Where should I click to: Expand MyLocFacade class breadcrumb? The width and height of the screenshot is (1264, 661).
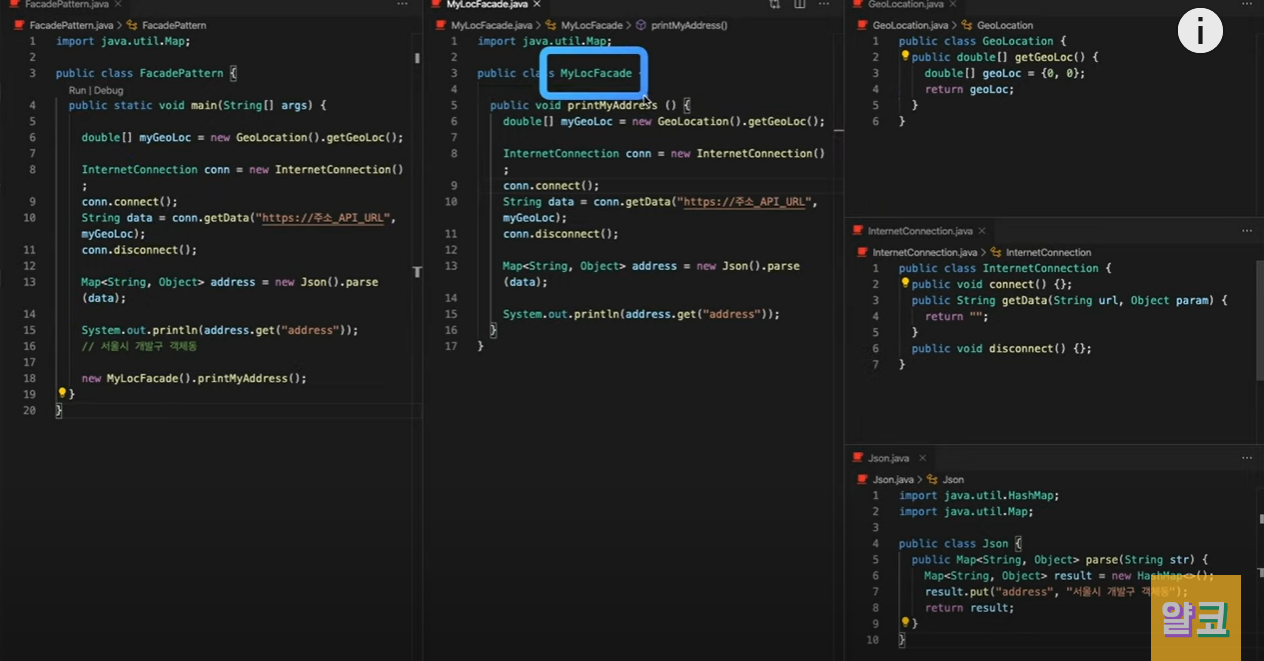[592, 24]
